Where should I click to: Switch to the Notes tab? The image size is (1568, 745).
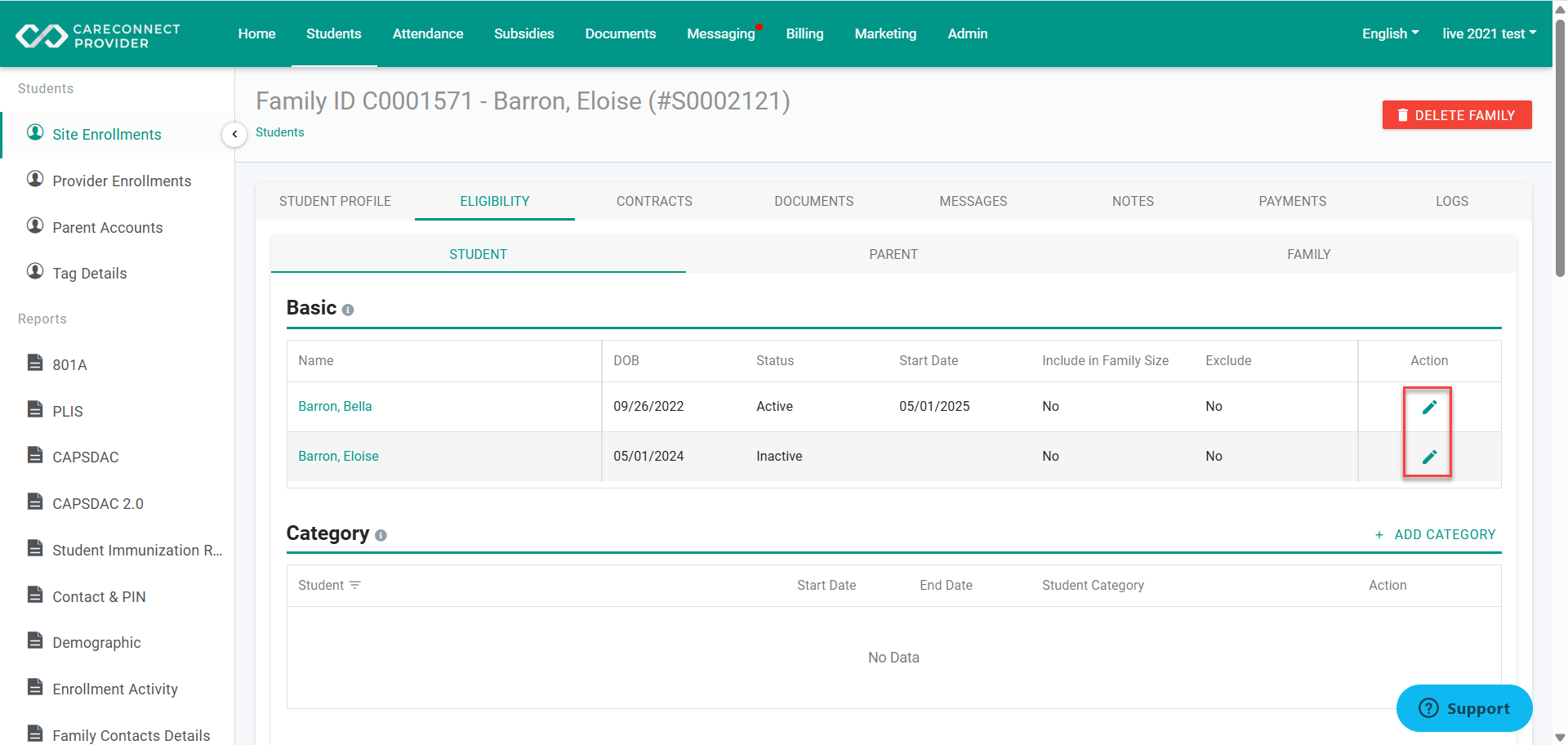(x=1133, y=201)
